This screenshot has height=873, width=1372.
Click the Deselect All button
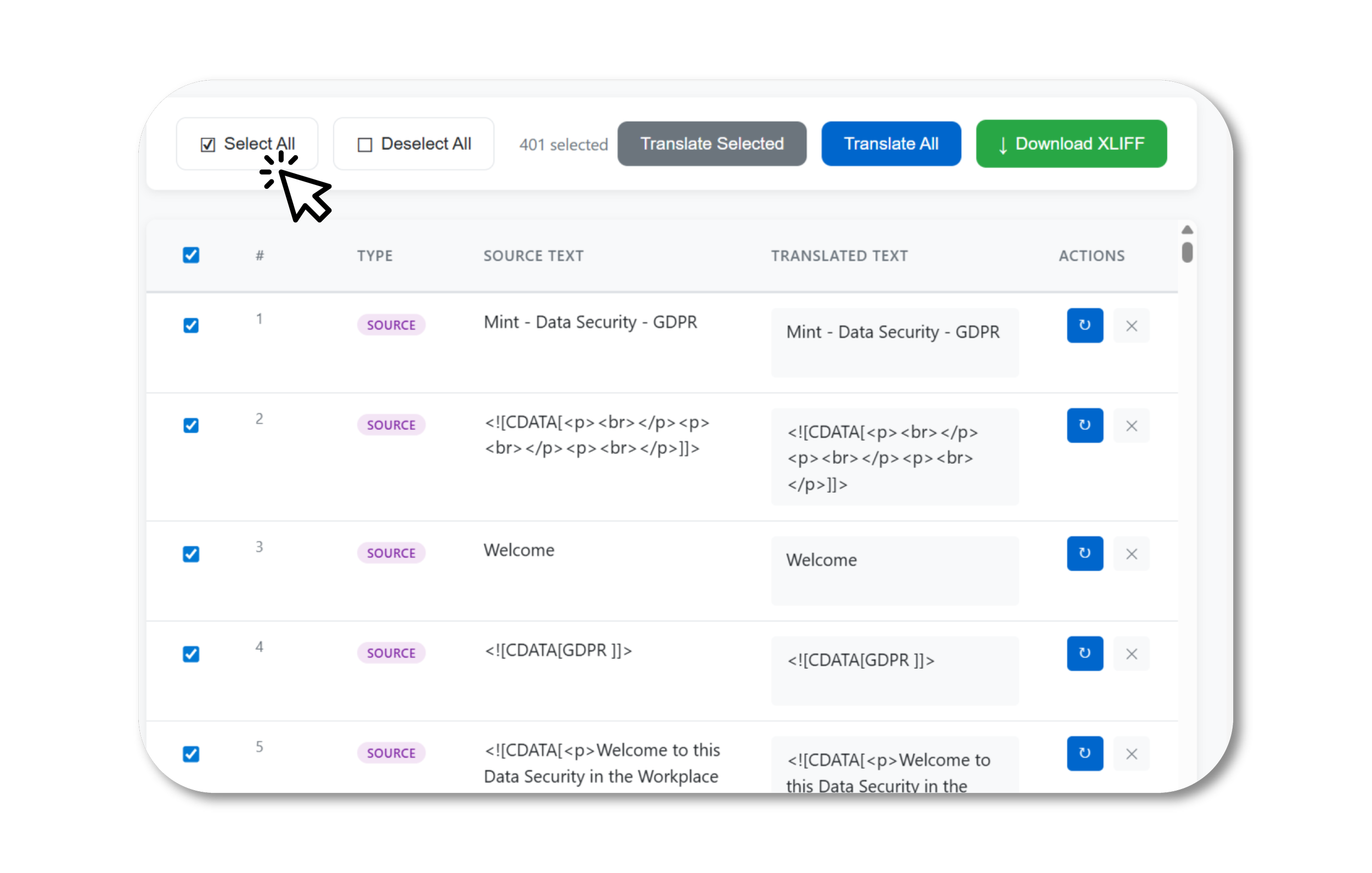point(414,144)
